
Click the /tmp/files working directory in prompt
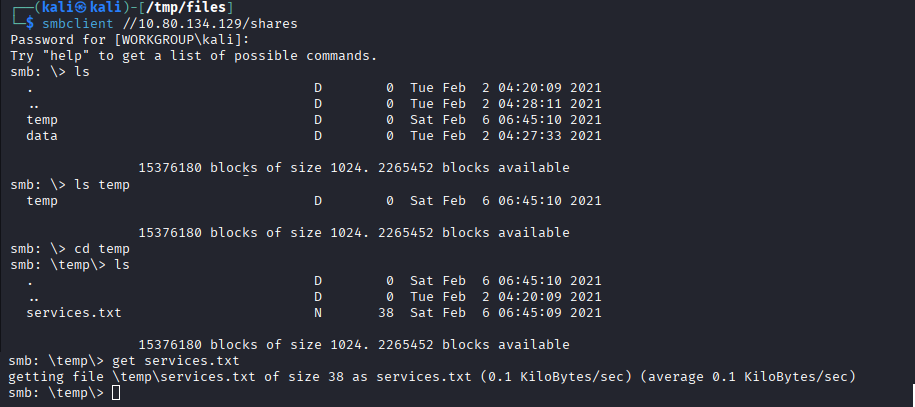coord(205,8)
